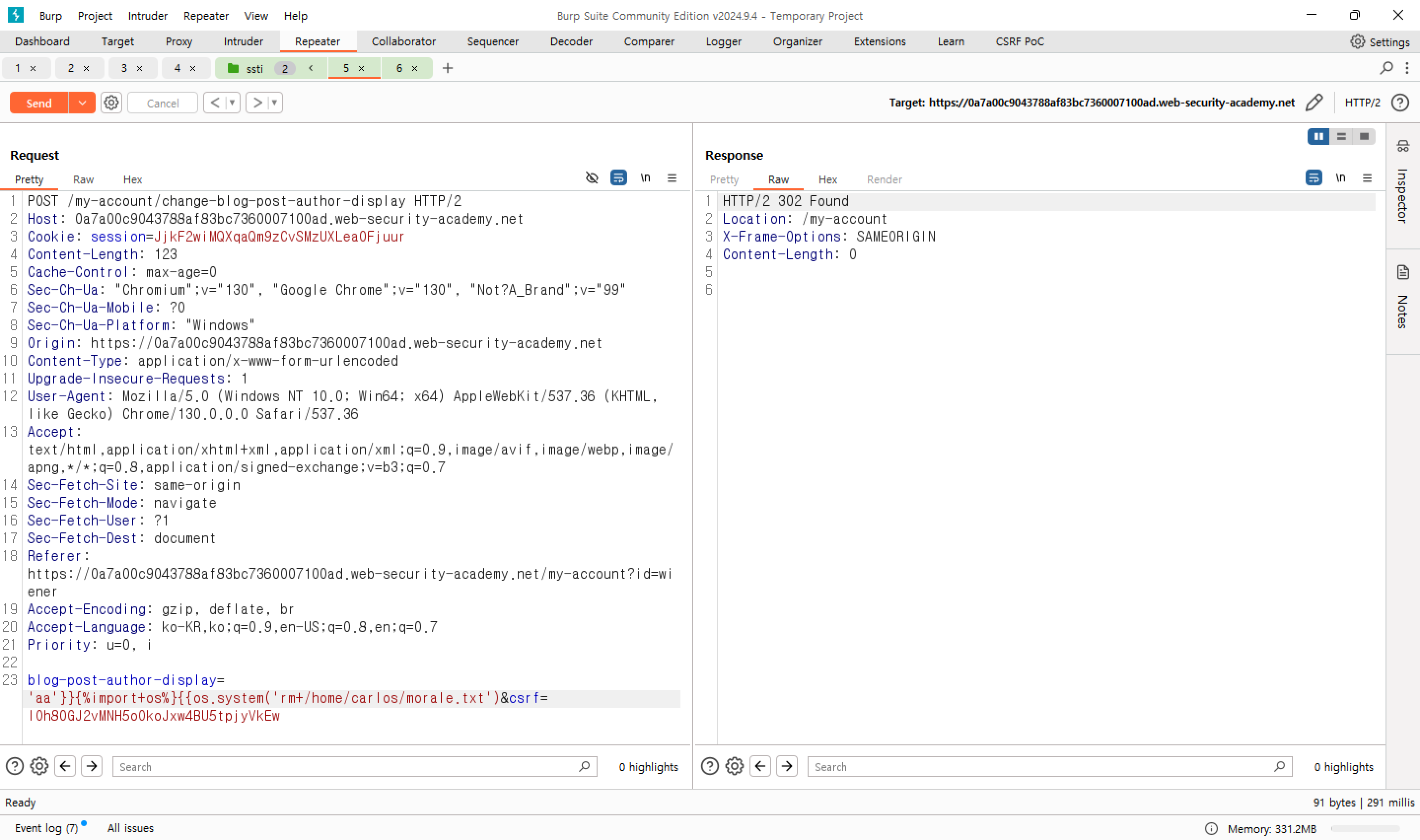
Task: Open Send button dropdown arrow
Action: (82, 103)
